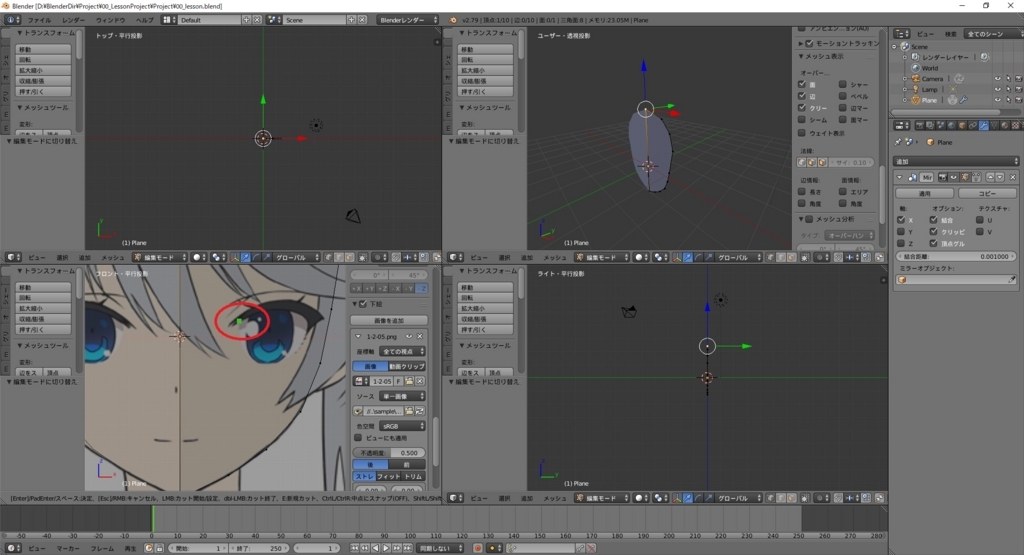Jump to timeline start frame
1024x555 pixels.
click(x=353, y=548)
